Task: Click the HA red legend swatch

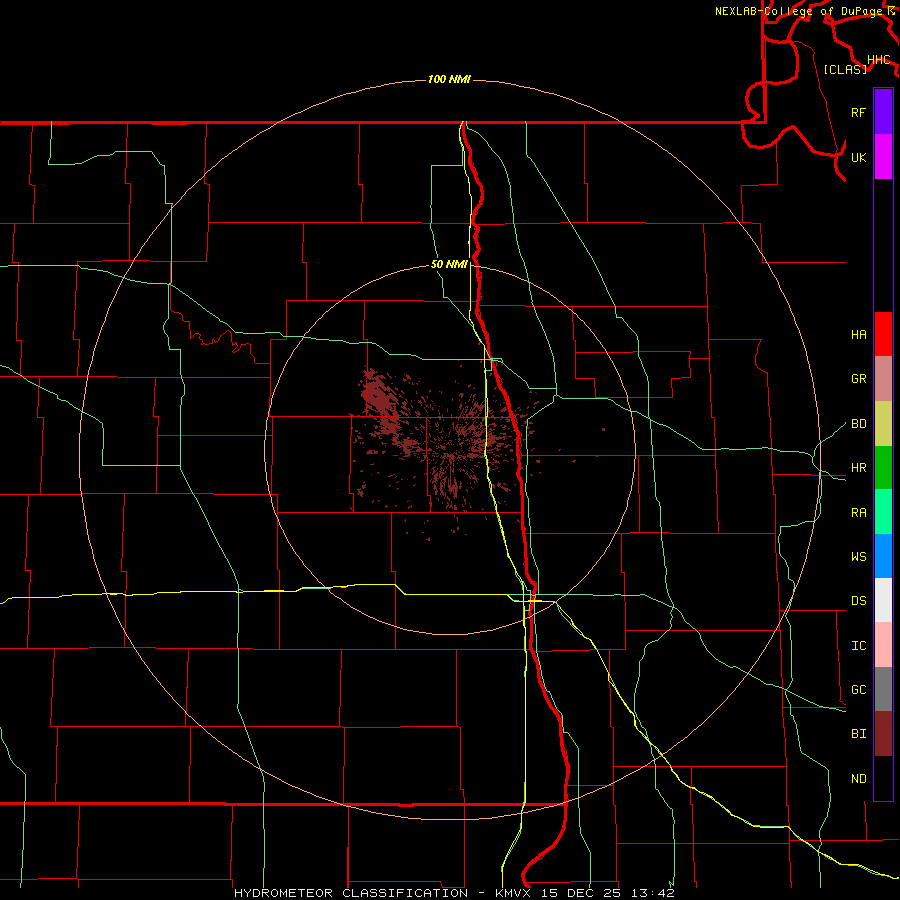Action: point(883,334)
